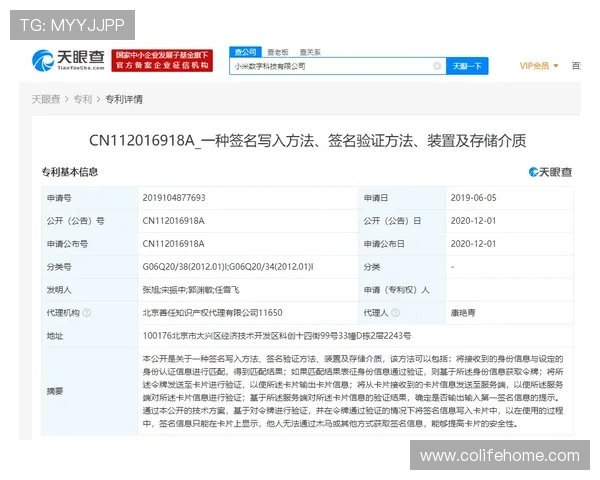This screenshot has height=480, width=600.
Task: Click CN112016918A in 公开（公告）号 row
Action: point(174,221)
